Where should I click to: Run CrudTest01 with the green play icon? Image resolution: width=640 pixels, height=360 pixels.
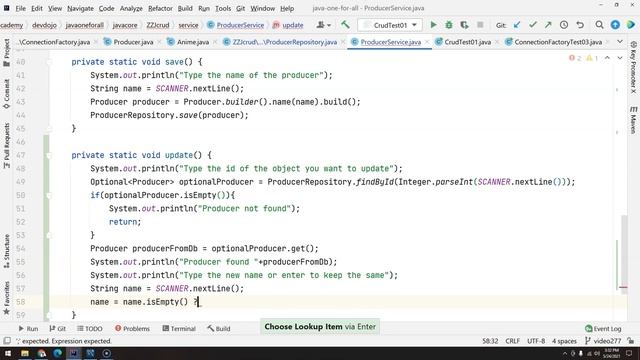tap(433, 25)
